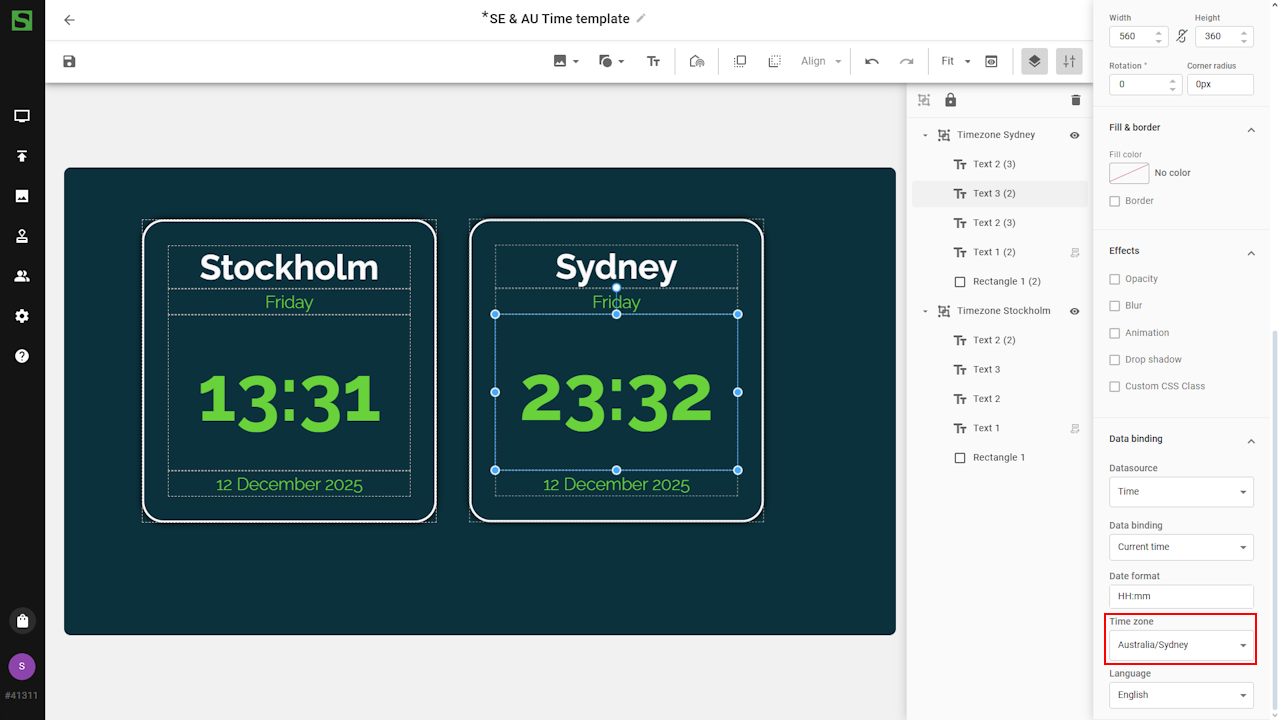Delete selected layer with trash icon
Image resolution: width=1280 pixels, height=720 pixels.
pyautogui.click(x=1076, y=100)
